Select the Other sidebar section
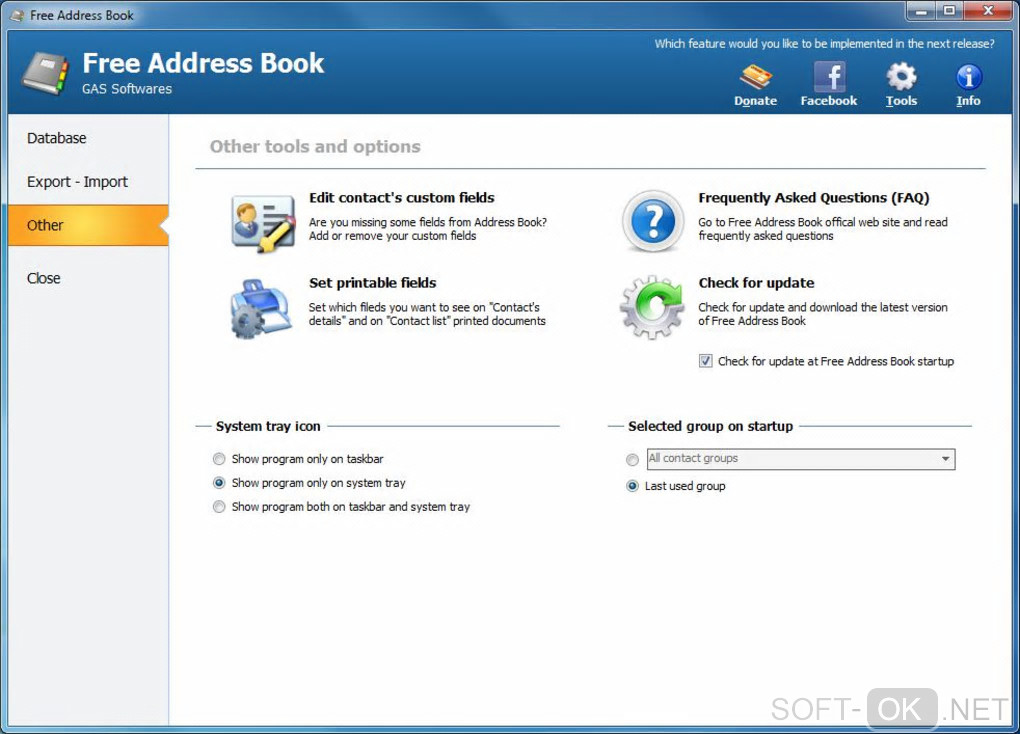 coord(88,225)
